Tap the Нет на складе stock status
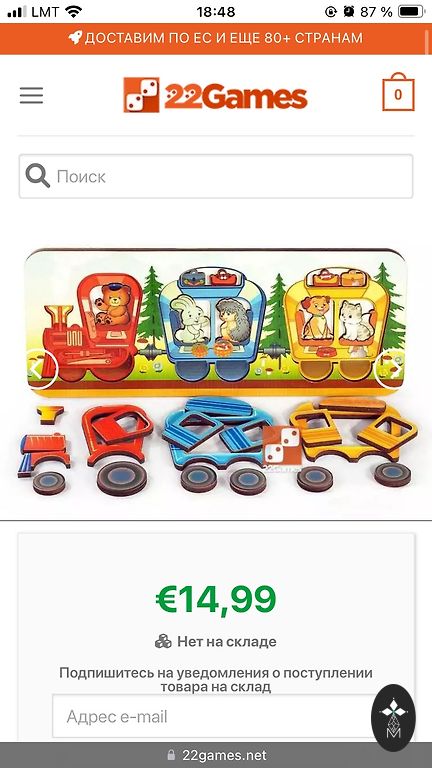This screenshot has width=432, height=768. (x=227, y=642)
